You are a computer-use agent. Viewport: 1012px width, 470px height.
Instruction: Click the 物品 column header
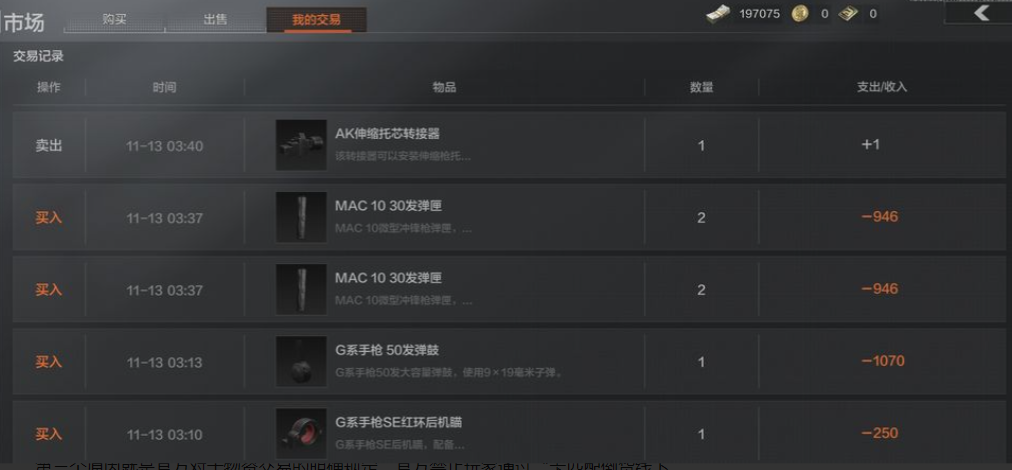pos(444,87)
